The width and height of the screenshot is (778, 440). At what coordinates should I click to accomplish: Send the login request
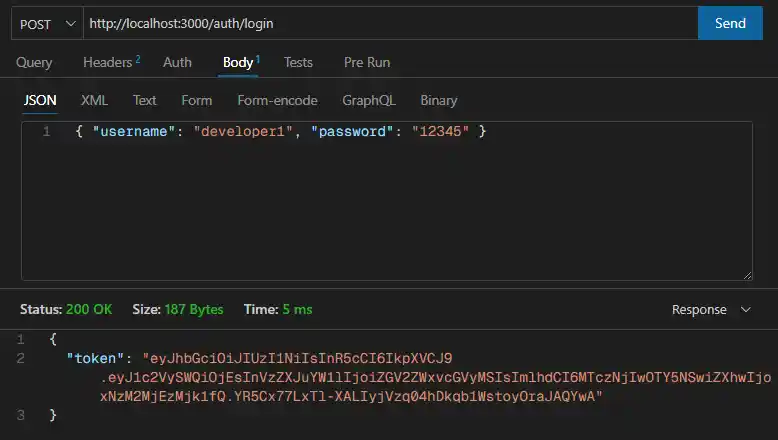click(730, 23)
